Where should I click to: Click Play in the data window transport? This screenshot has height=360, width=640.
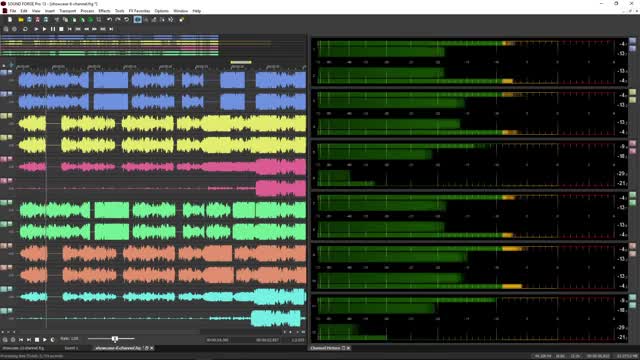coord(45,340)
